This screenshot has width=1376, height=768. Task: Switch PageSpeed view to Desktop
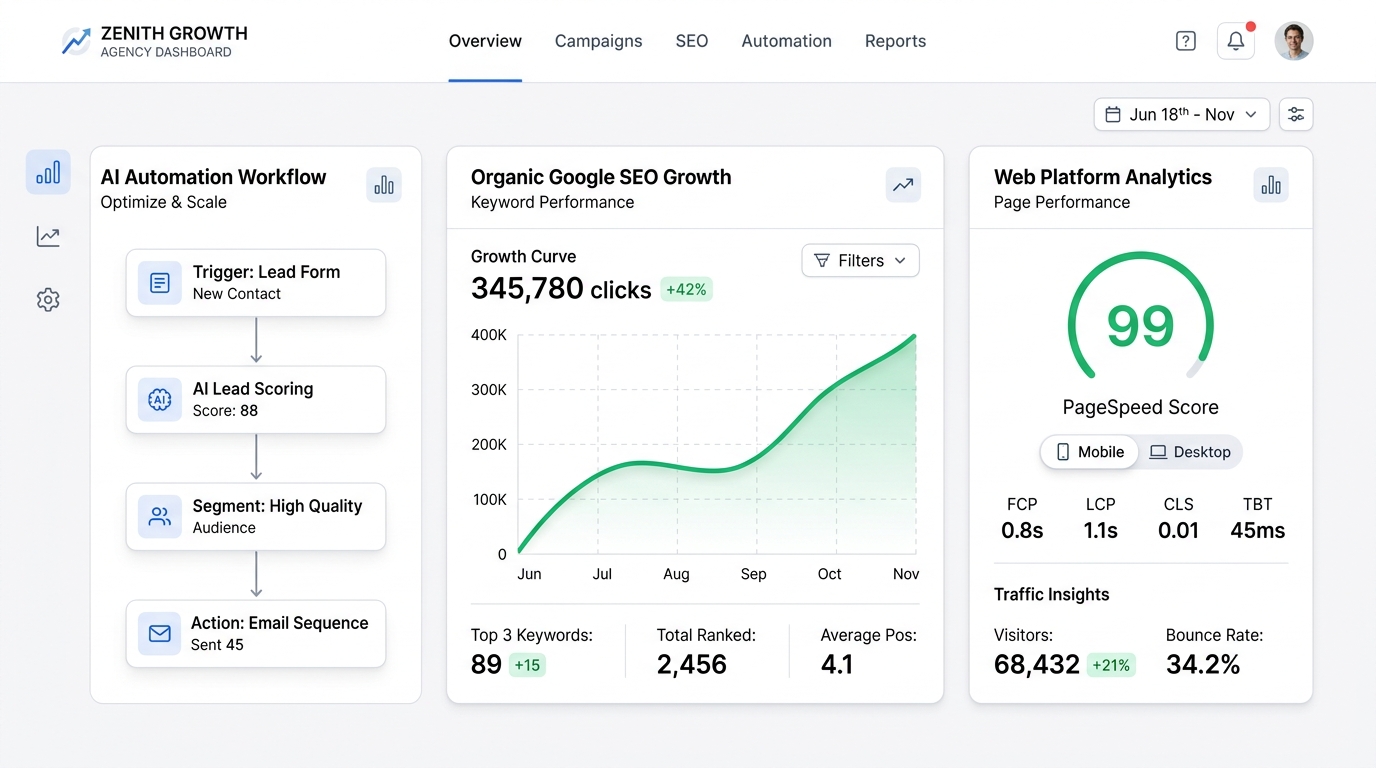[1190, 452]
